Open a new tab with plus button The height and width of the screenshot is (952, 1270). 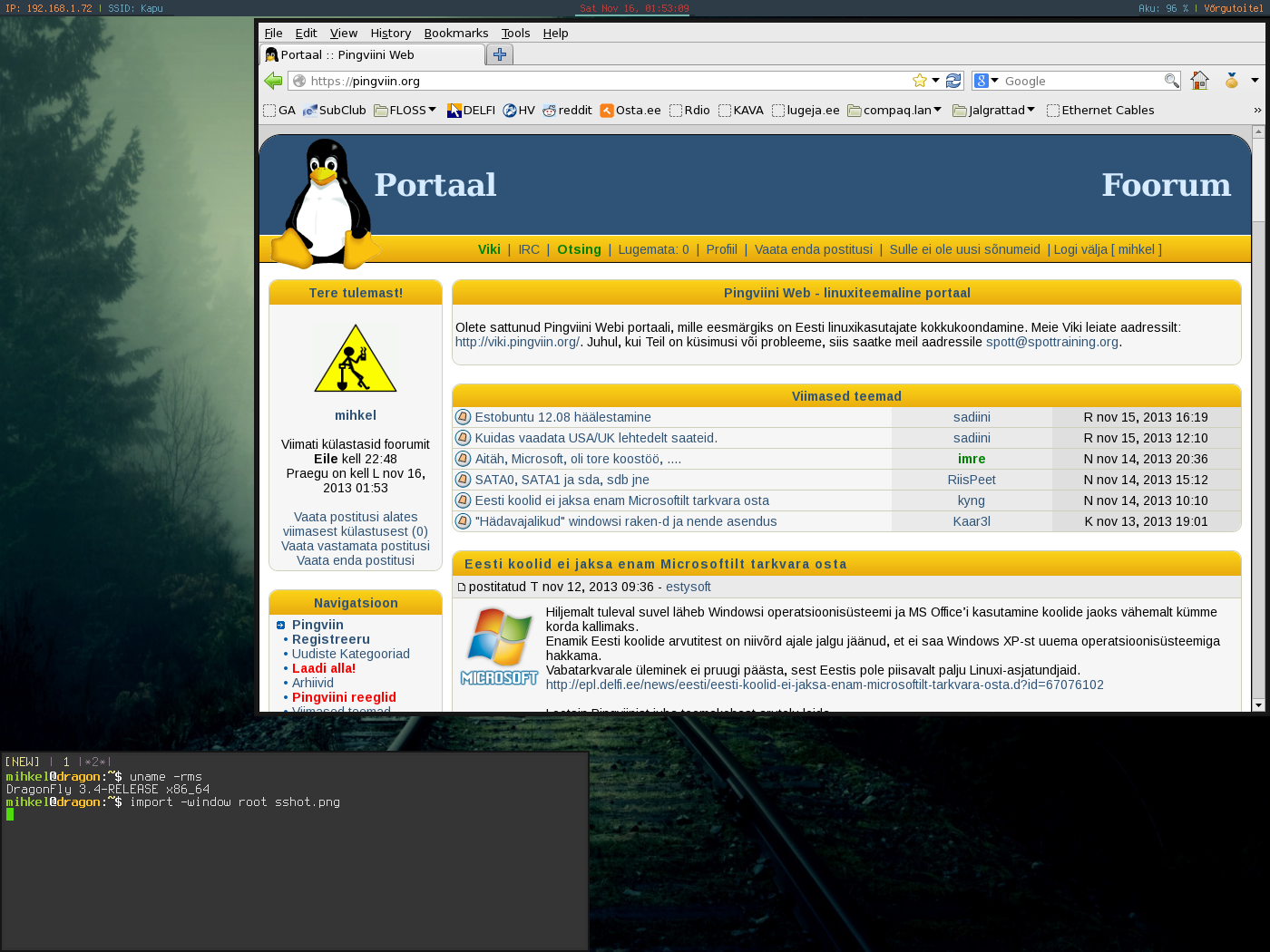[500, 54]
